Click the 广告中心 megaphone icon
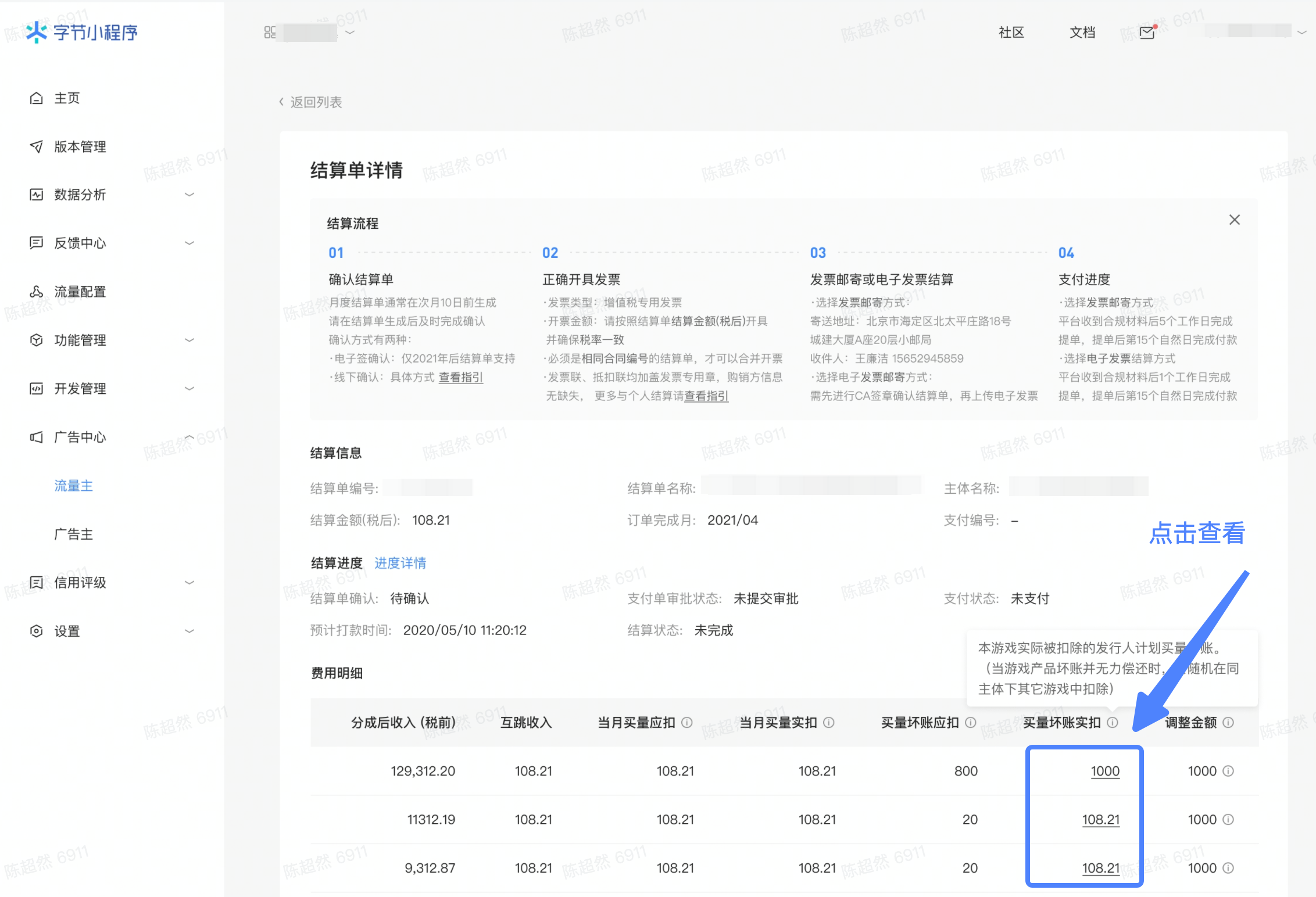Image resolution: width=1316 pixels, height=897 pixels. click(x=36, y=437)
